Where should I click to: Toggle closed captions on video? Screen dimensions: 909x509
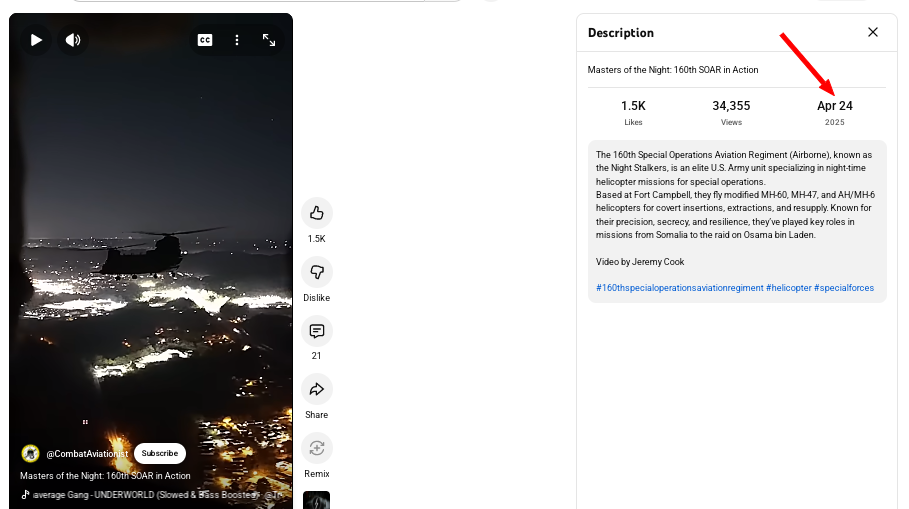pyautogui.click(x=205, y=40)
